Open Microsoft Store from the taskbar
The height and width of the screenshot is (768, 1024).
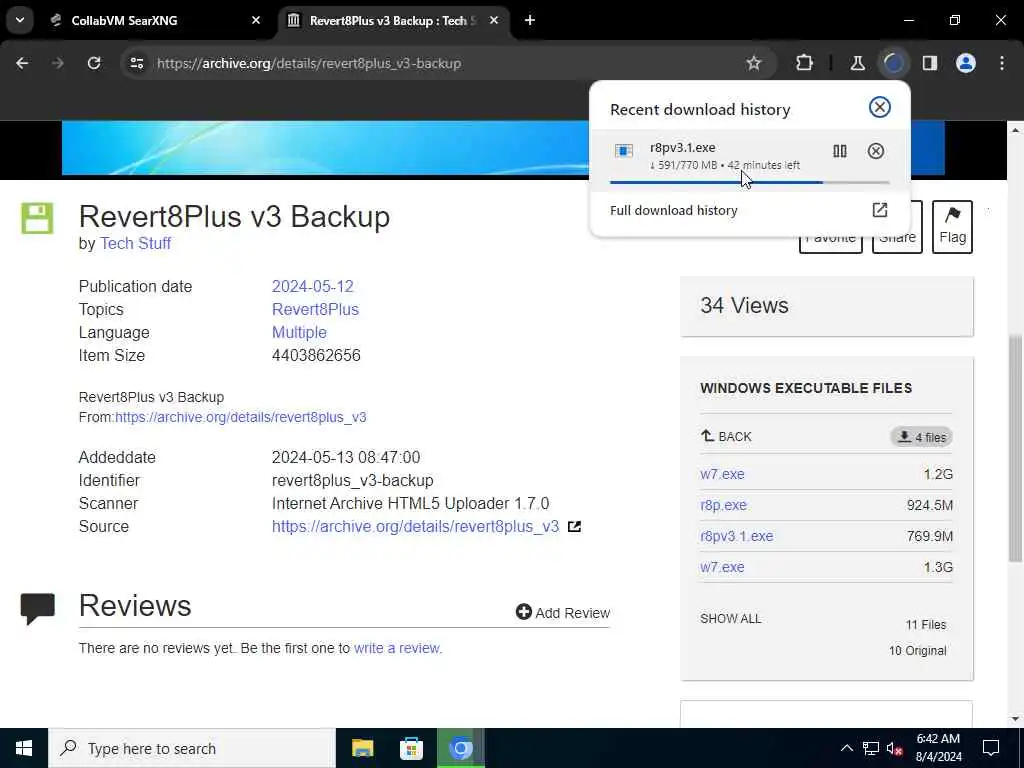(x=411, y=748)
